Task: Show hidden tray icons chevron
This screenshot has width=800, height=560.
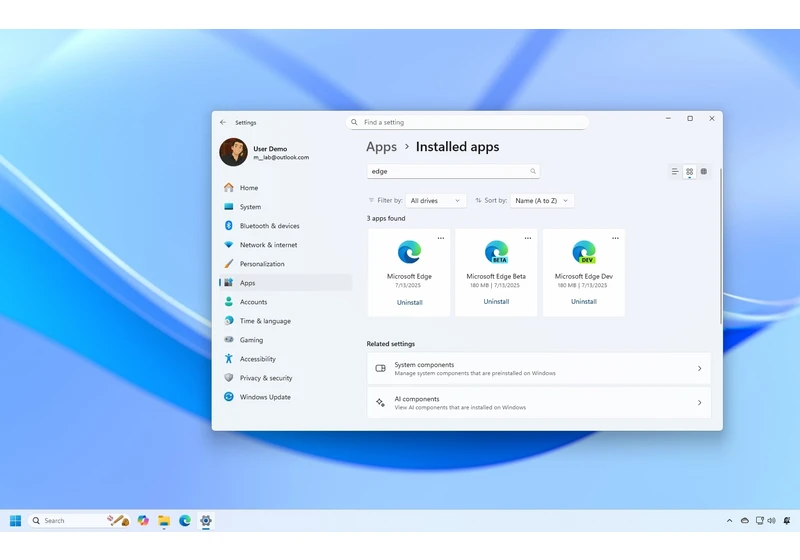Action: click(729, 520)
